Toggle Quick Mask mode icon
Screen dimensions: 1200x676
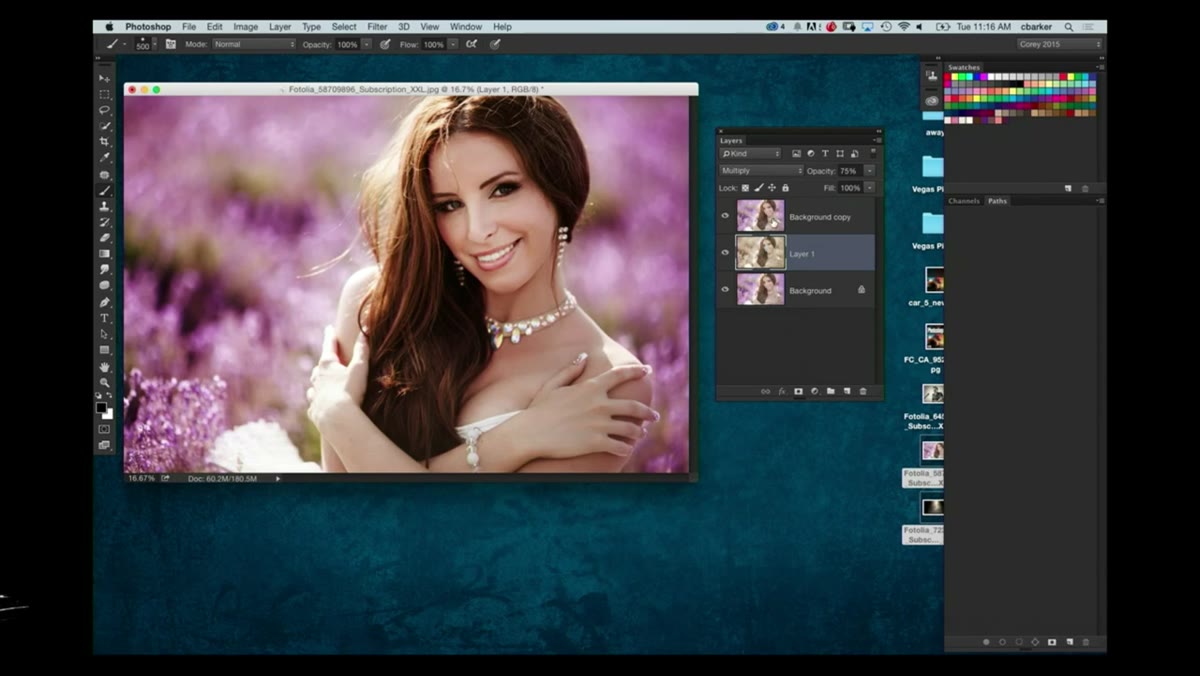point(104,429)
